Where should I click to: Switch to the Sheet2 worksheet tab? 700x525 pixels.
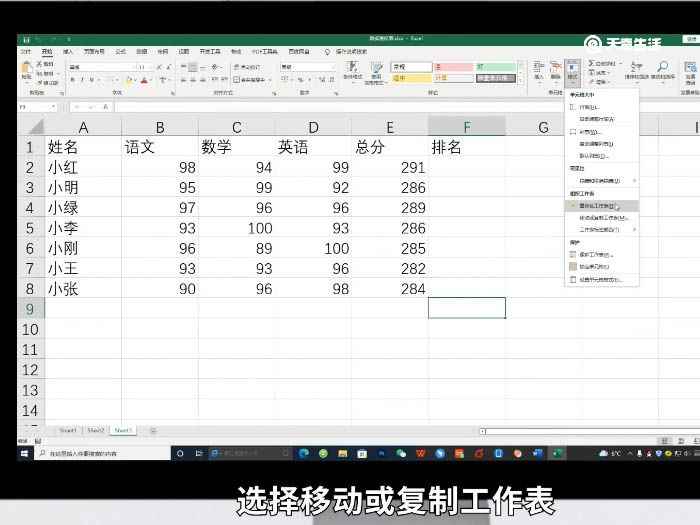click(x=96, y=430)
